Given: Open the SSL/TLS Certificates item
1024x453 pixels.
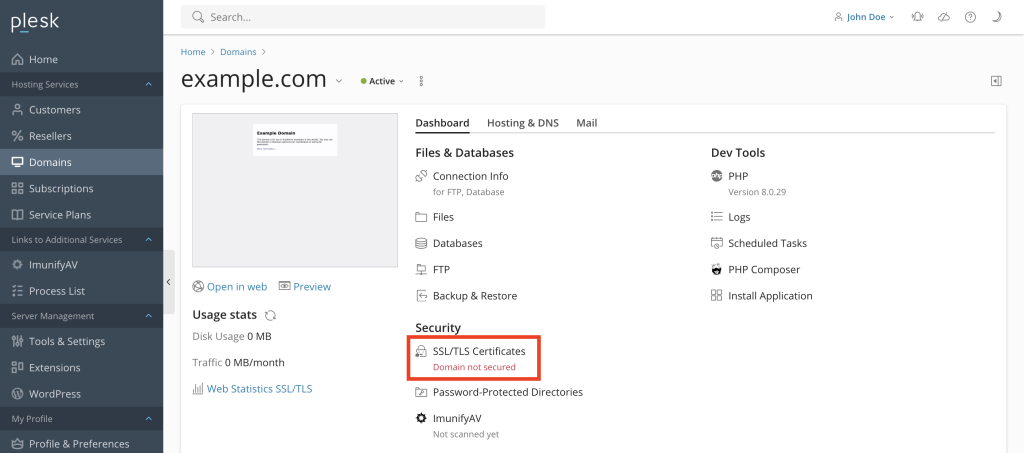Looking at the screenshot, I should pyautogui.click(x=478, y=351).
